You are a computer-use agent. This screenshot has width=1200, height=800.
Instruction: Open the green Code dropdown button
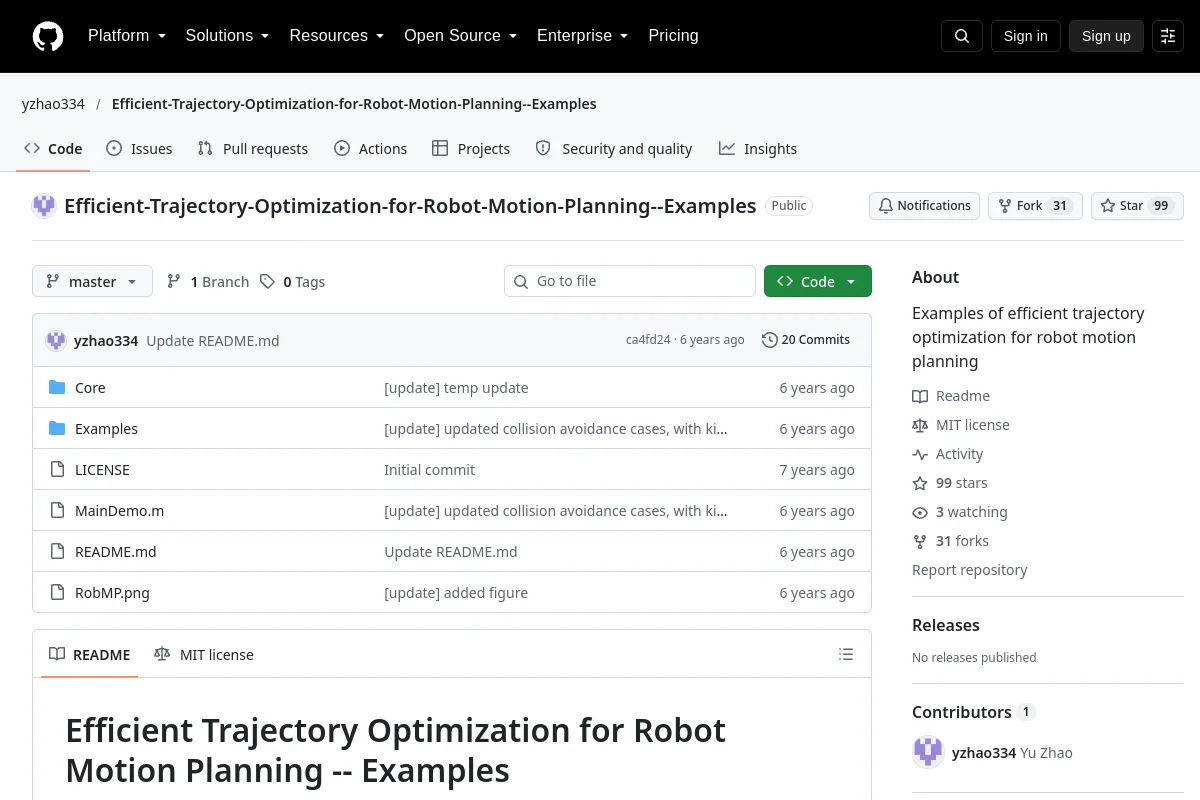[x=818, y=282]
